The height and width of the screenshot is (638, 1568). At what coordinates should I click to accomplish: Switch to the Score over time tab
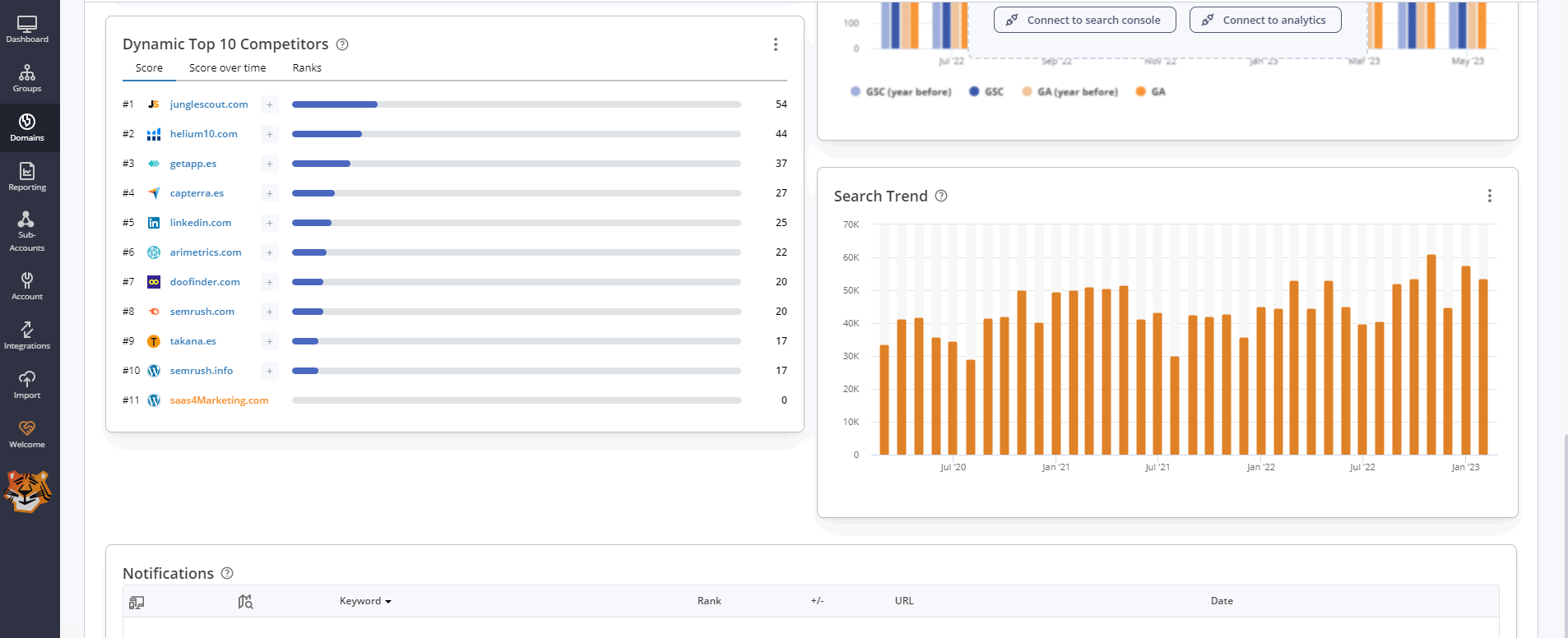228,68
